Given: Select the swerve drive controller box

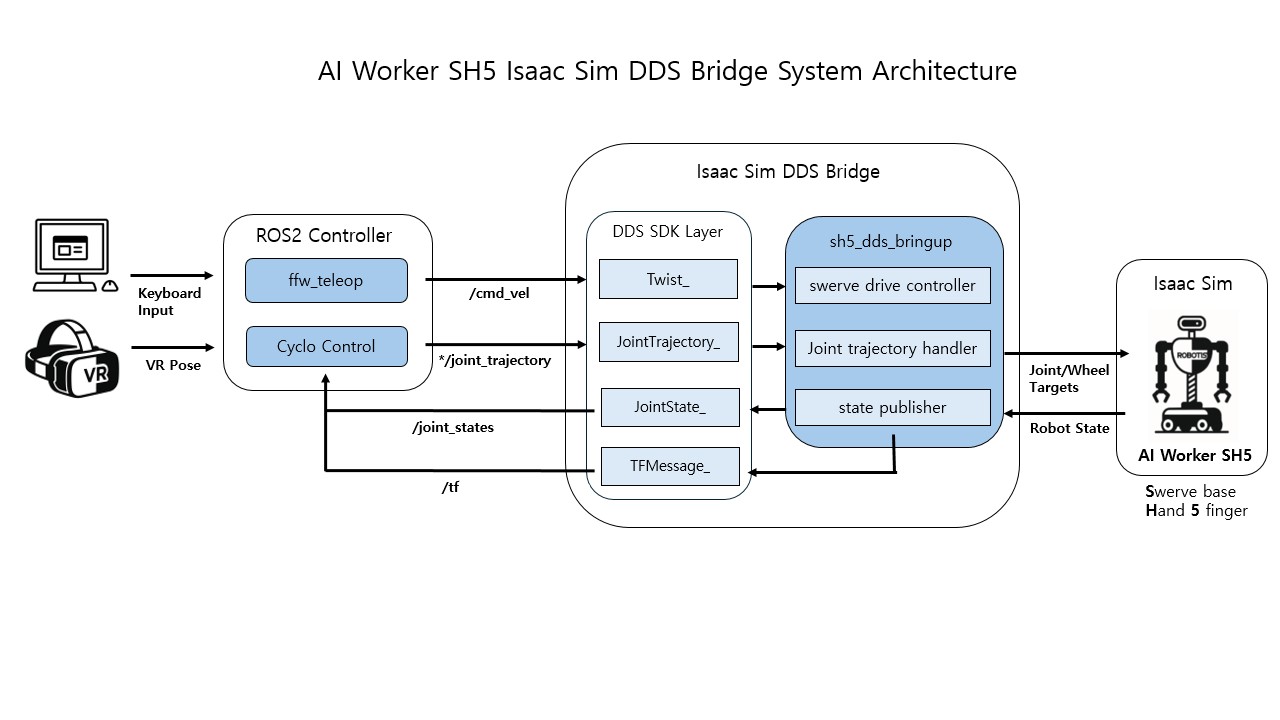Looking at the screenshot, I should [893, 286].
